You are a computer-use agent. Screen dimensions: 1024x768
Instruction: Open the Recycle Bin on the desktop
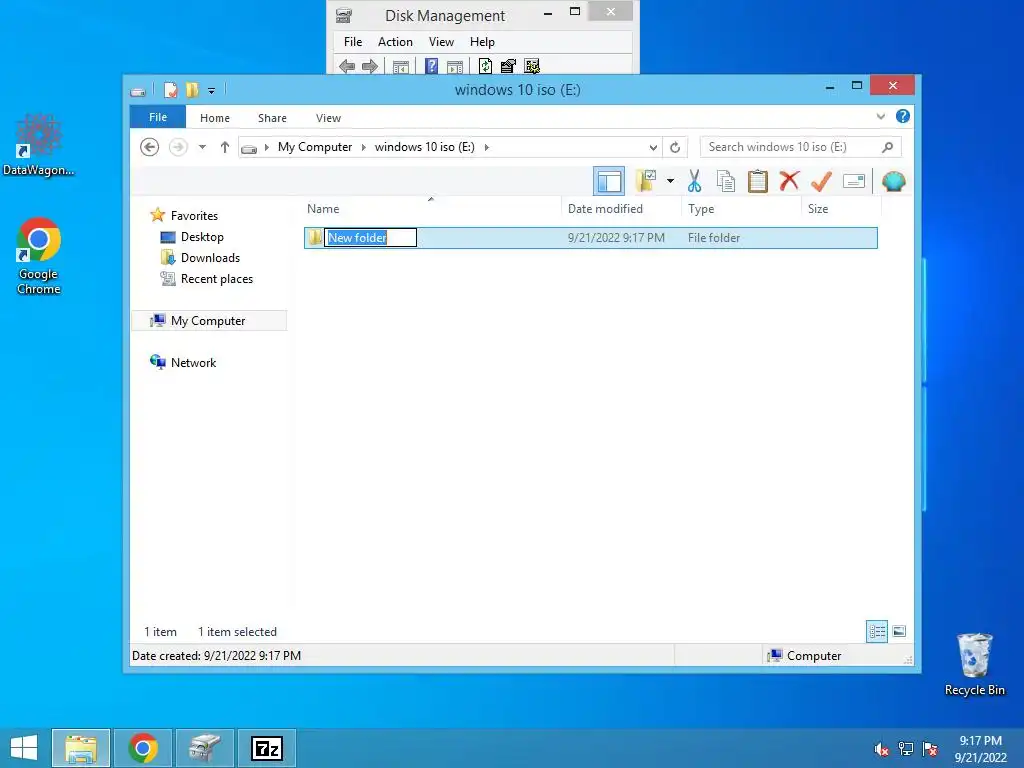(x=974, y=664)
